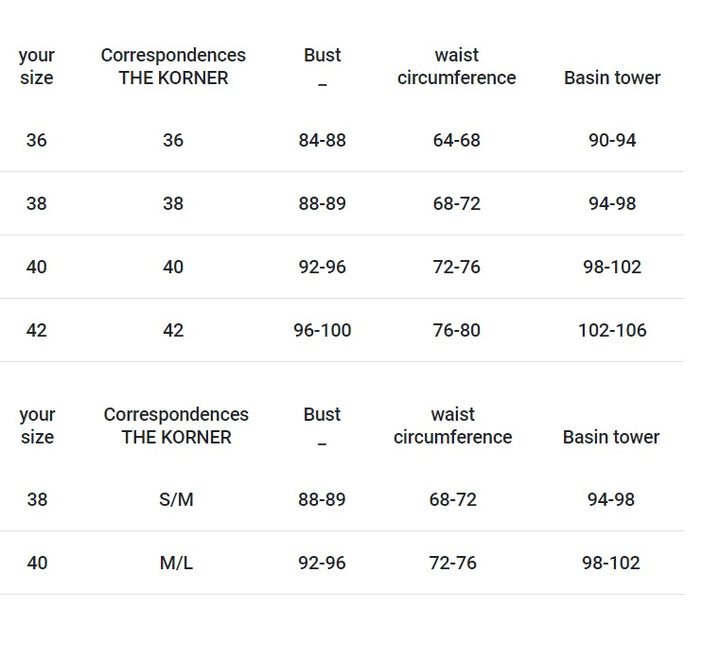This screenshot has height=660, width=720.
Task: Click the bottom table's Correspondences THE KORNER header
Action: [x=176, y=425]
